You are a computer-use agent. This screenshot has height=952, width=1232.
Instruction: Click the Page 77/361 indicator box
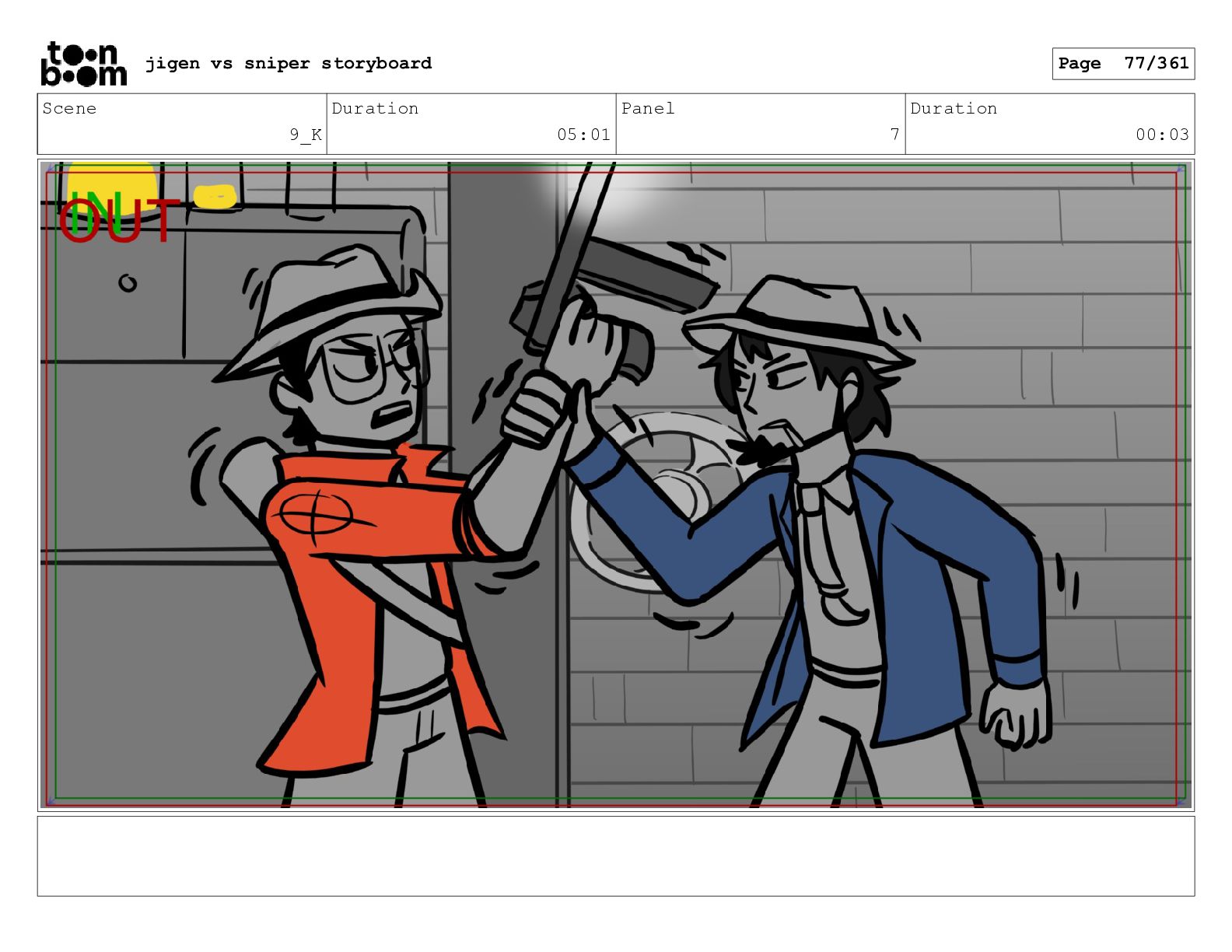click(1123, 64)
